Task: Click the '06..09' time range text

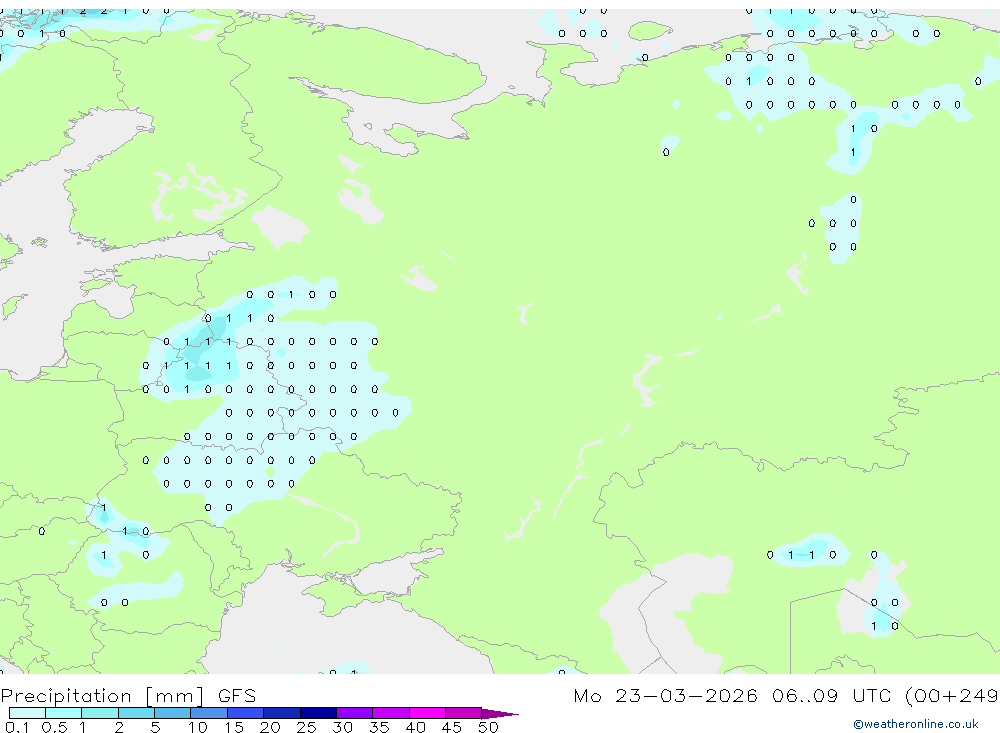Action: [805, 695]
